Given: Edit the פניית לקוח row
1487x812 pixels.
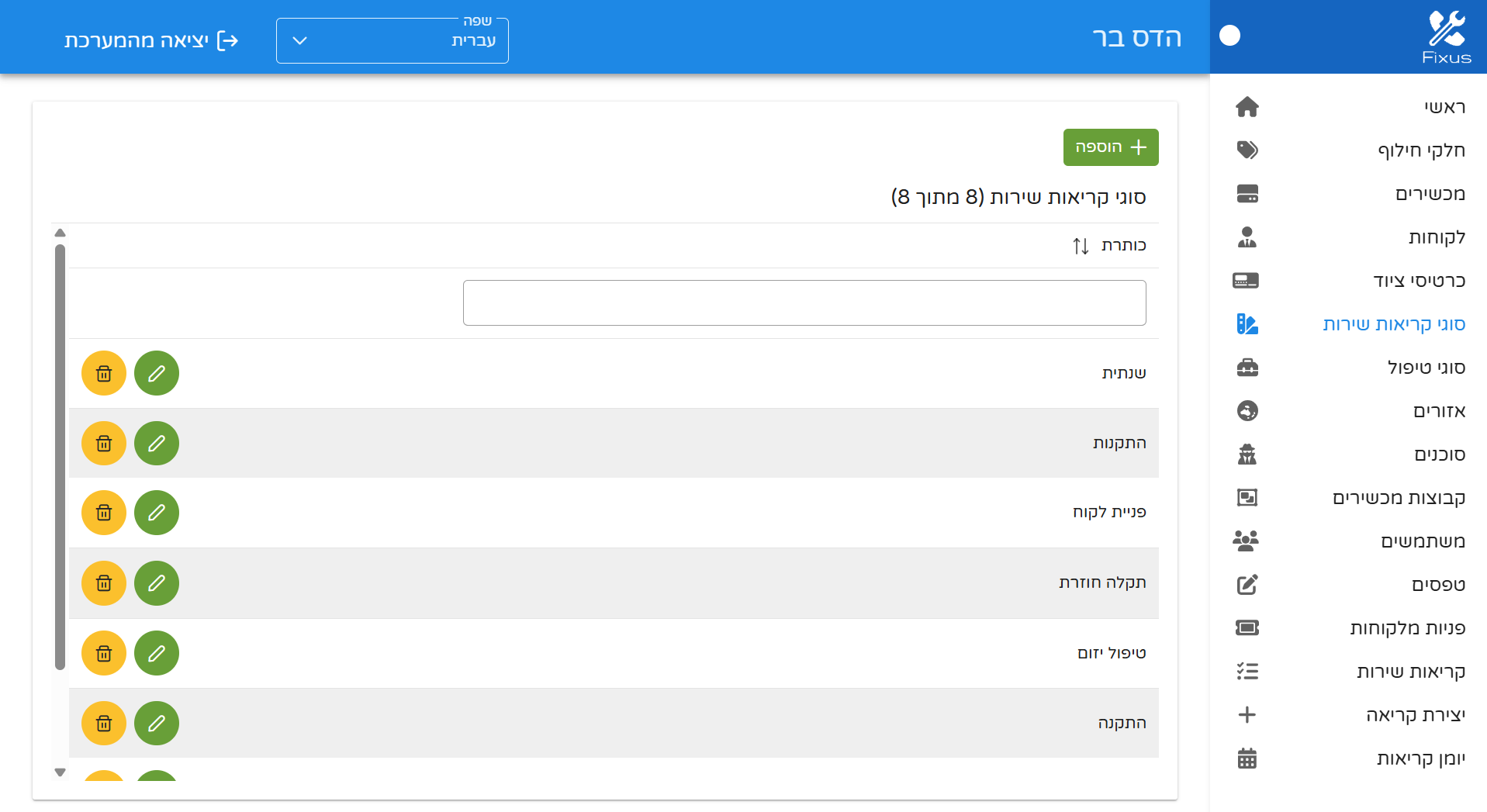Looking at the screenshot, I should pos(157,513).
